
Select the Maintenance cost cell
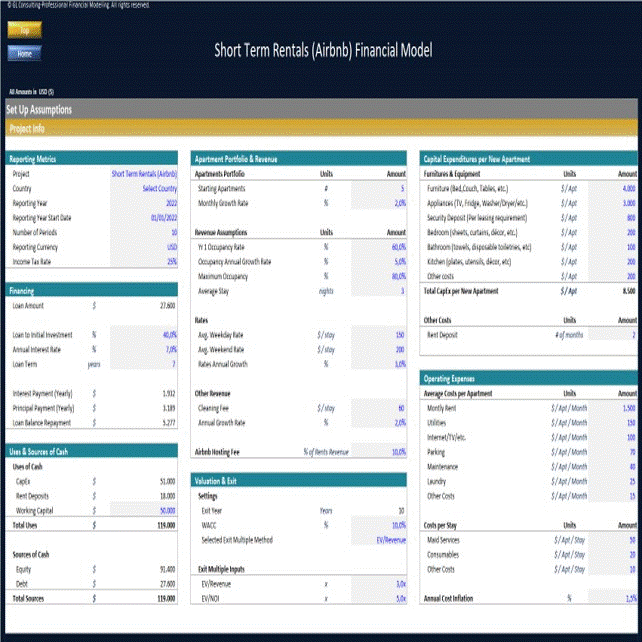[613, 467]
